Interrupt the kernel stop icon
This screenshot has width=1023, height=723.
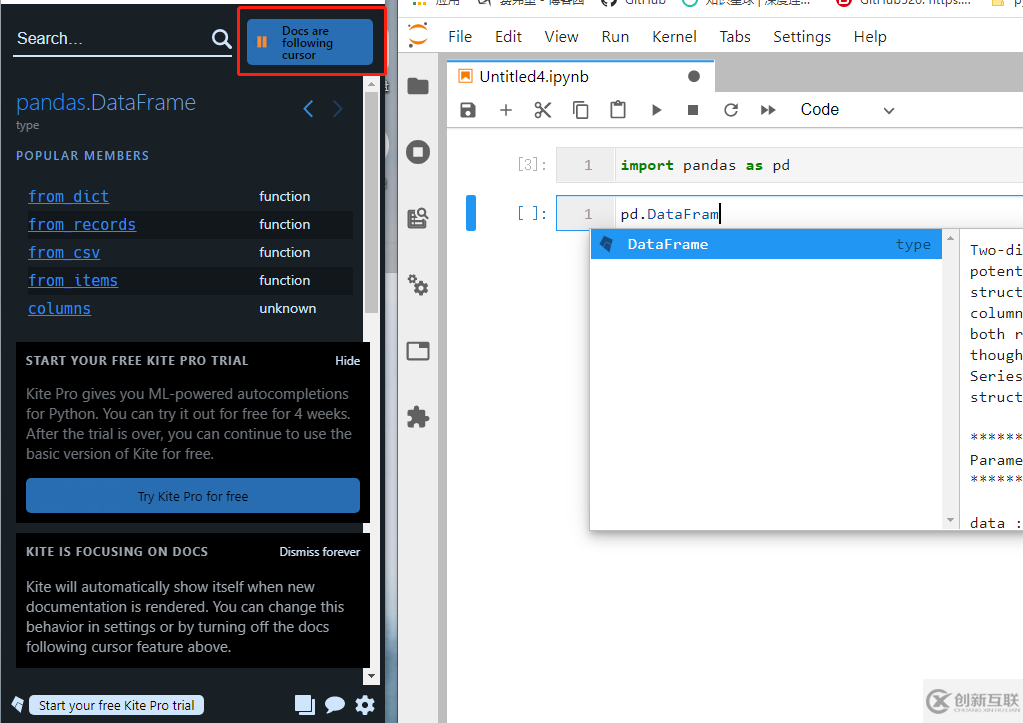(x=694, y=110)
